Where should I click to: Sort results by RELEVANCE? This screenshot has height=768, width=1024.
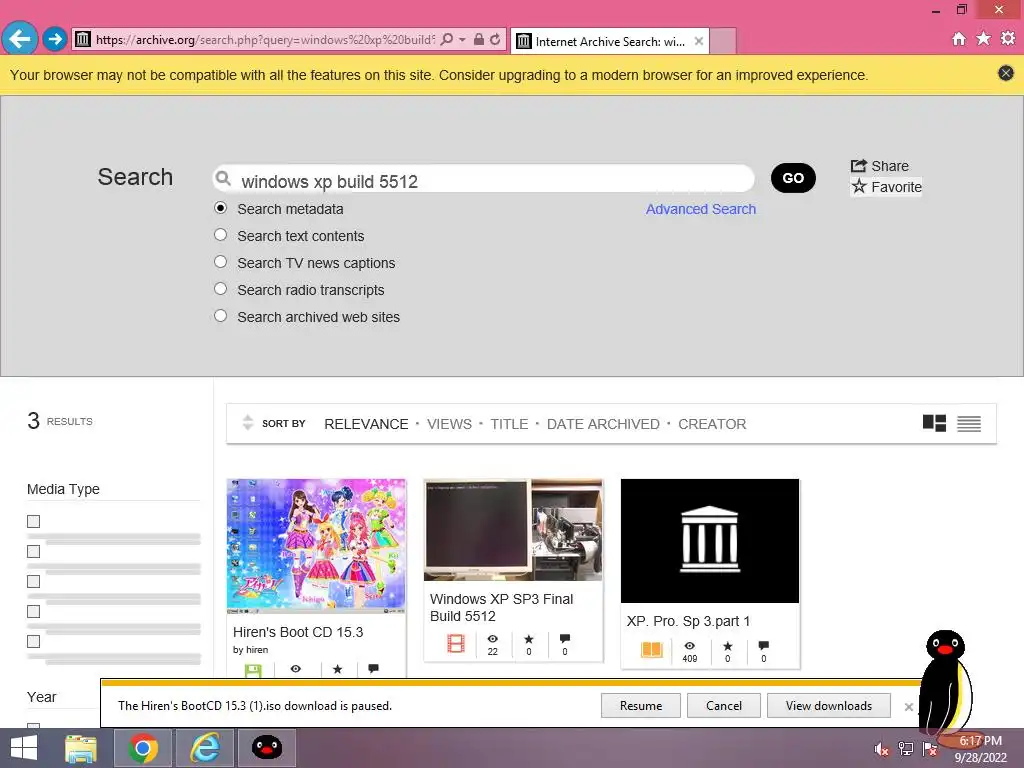[x=366, y=424]
